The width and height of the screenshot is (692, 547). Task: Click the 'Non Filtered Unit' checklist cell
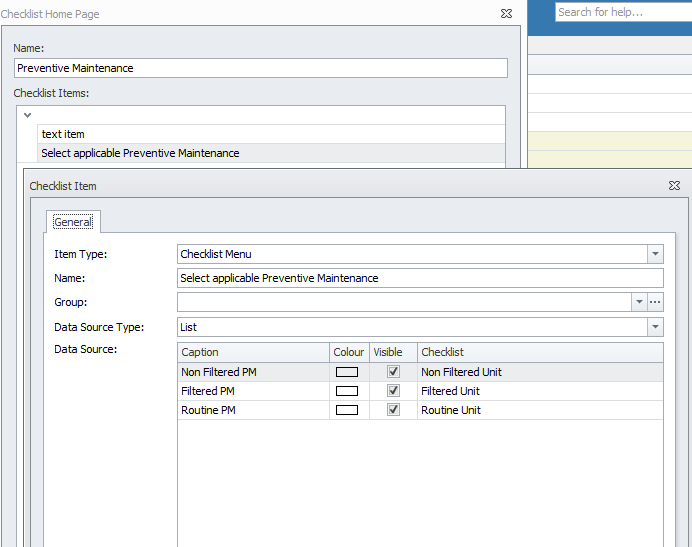tap(540, 372)
